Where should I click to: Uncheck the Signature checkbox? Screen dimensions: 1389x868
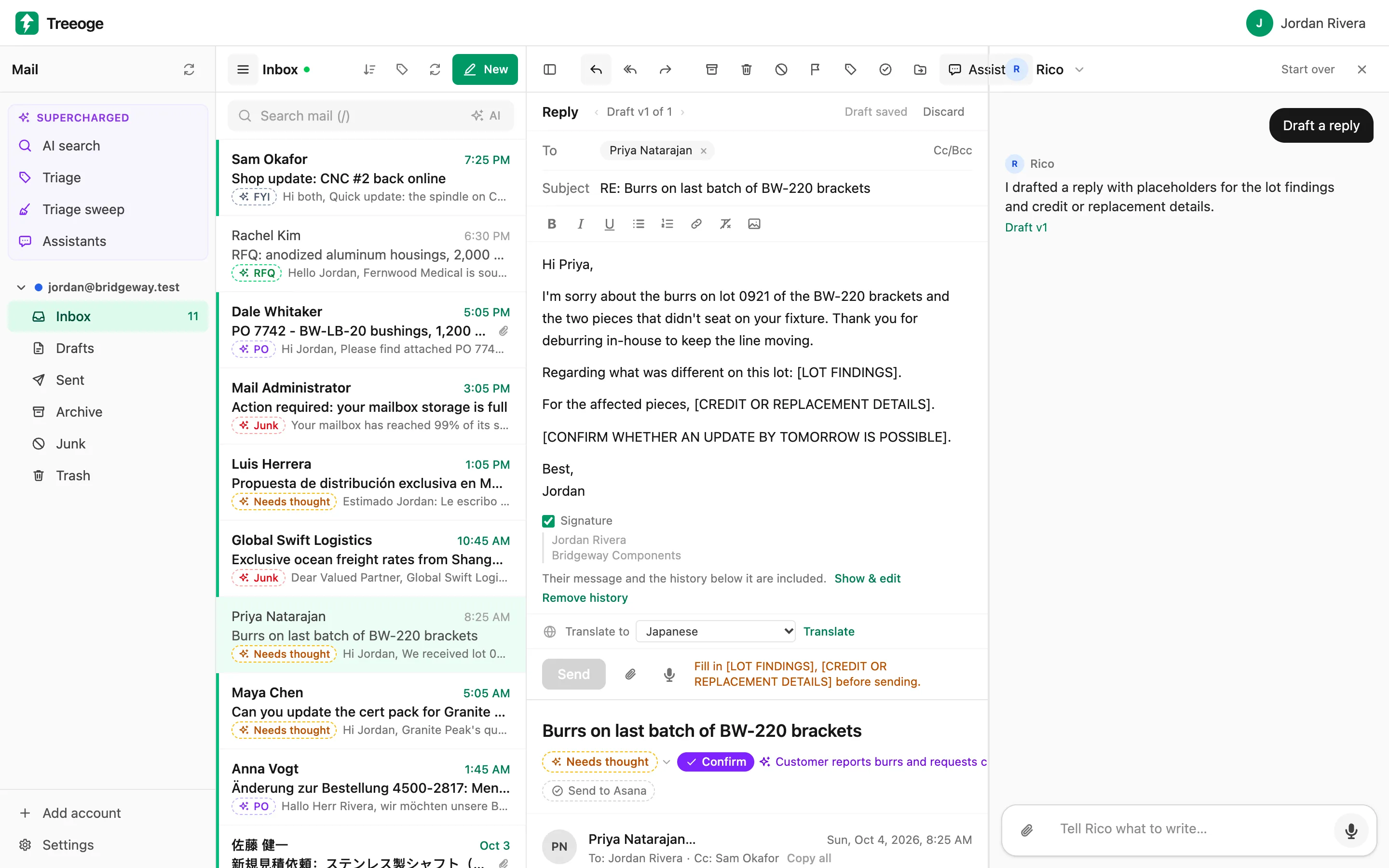pyautogui.click(x=548, y=521)
